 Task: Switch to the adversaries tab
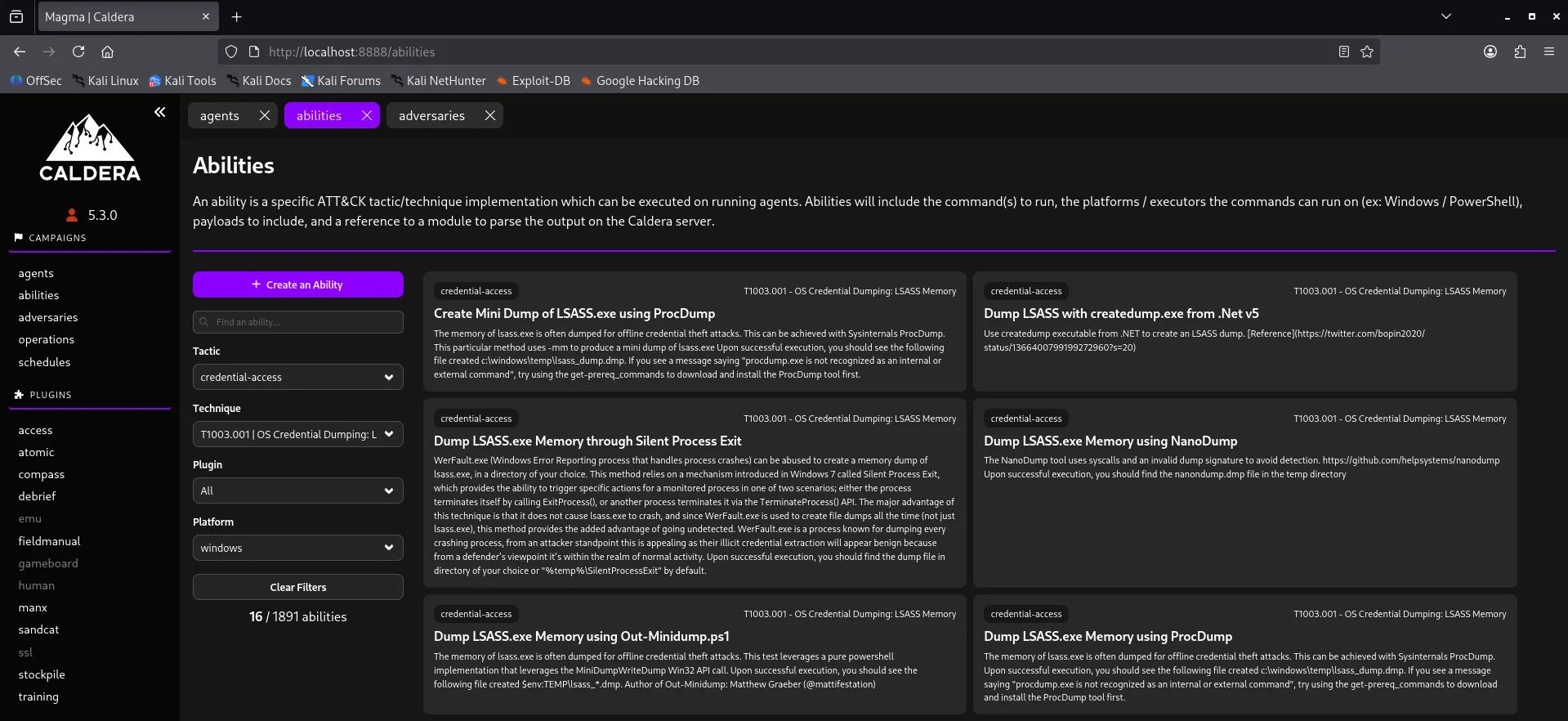pos(431,115)
